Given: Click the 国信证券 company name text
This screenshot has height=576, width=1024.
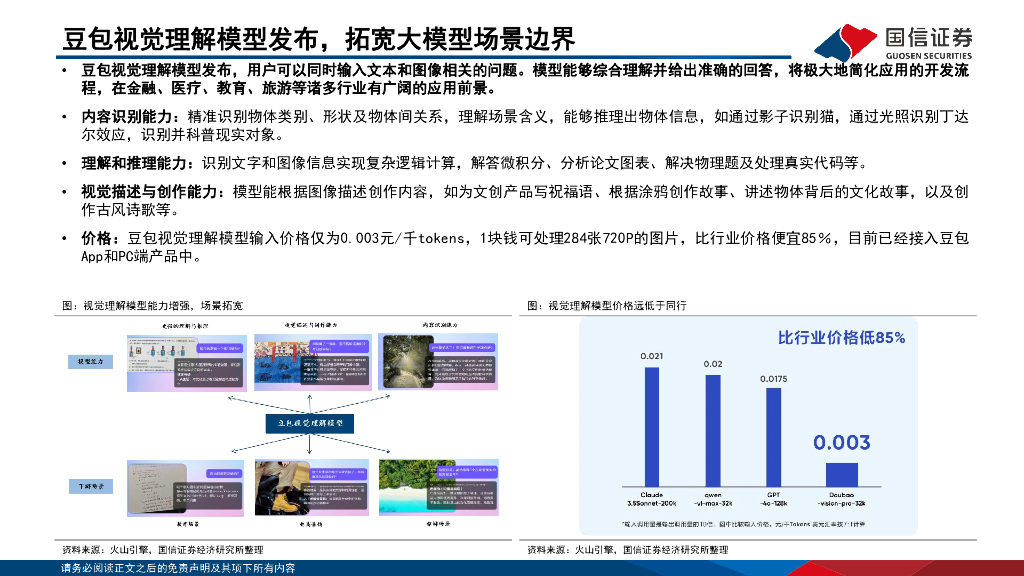Looking at the screenshot, I should 928,37.
